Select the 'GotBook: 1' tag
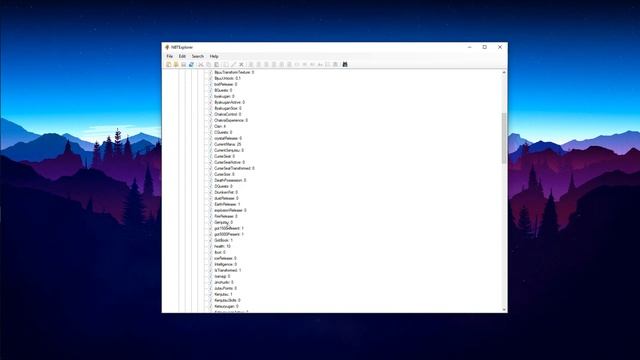The height and width of the screenshot is (360, 640). pos(223,240)
